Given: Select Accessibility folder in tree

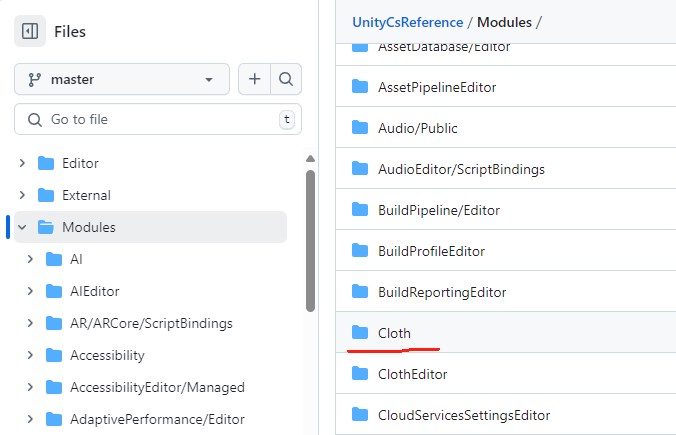Looking at the screenshot, I should 107,355.
